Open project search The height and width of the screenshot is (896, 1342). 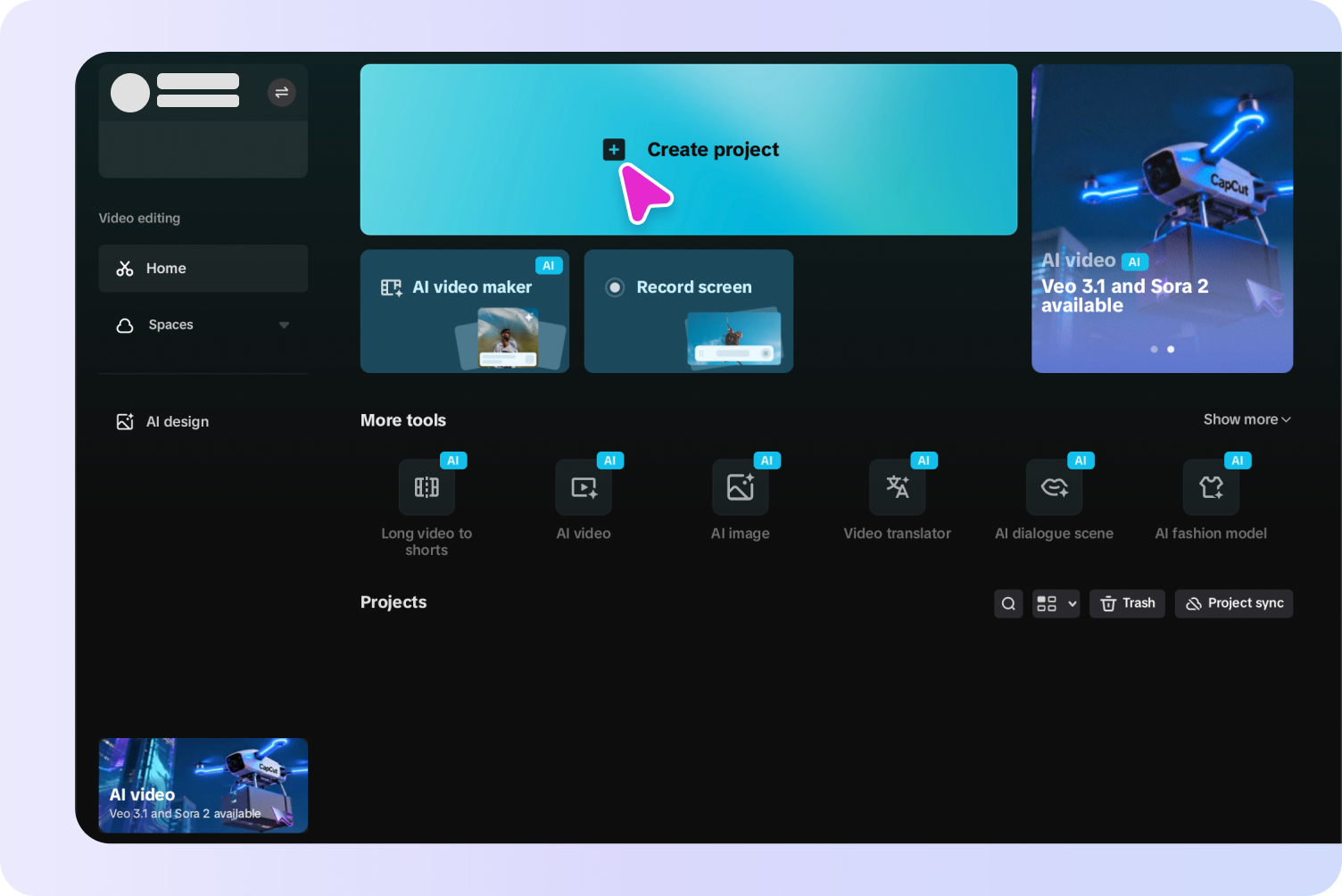click(1008, 603)
